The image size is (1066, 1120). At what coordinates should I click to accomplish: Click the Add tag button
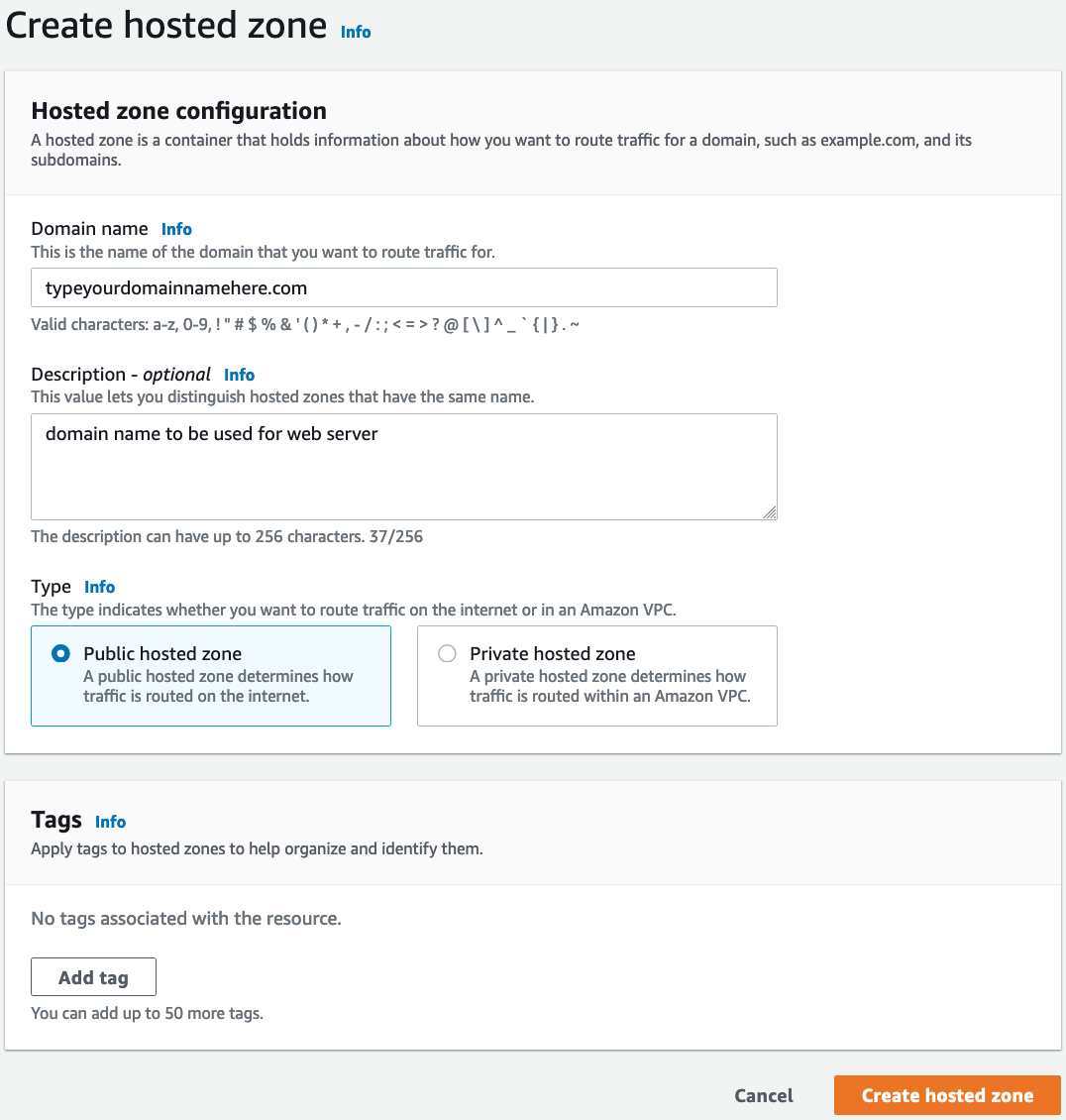pyautogui.click(x=93, y=977)
